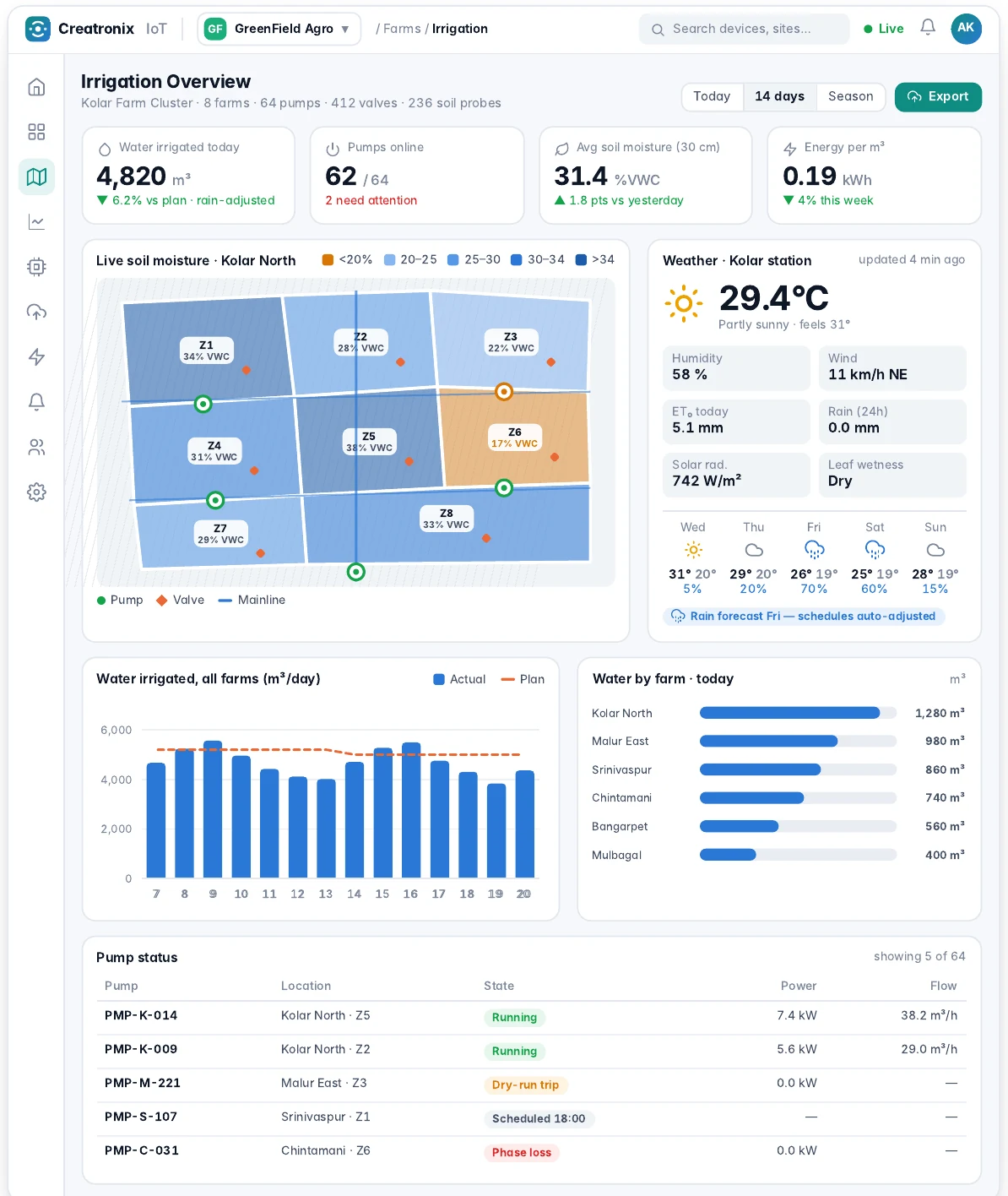The image size is (1008, 1196).
Task: Click the Mulbagal water bar
Action: [x=798, y=855]
